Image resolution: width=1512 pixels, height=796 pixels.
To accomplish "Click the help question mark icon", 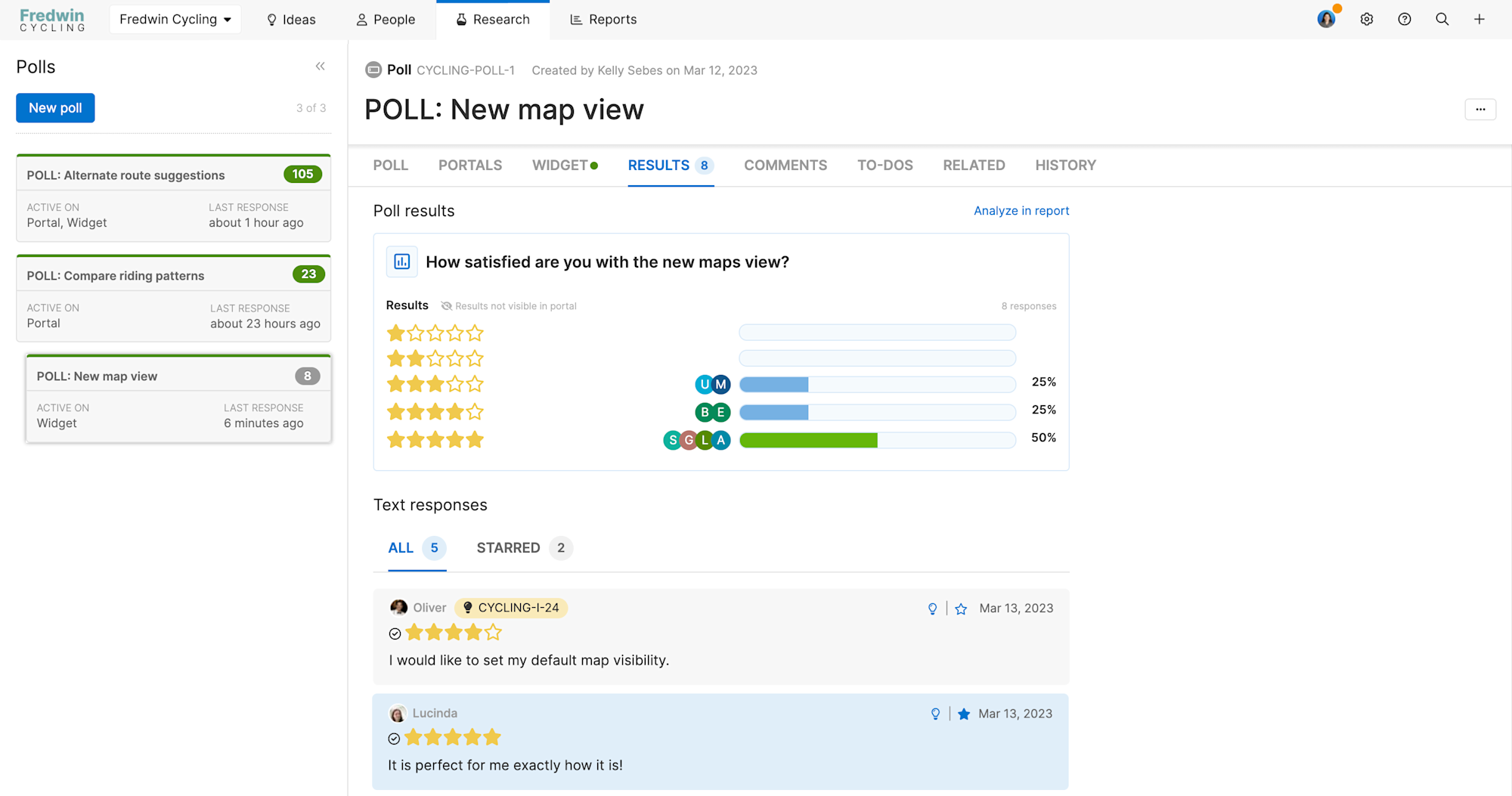I will click(x=1404, y=19).
